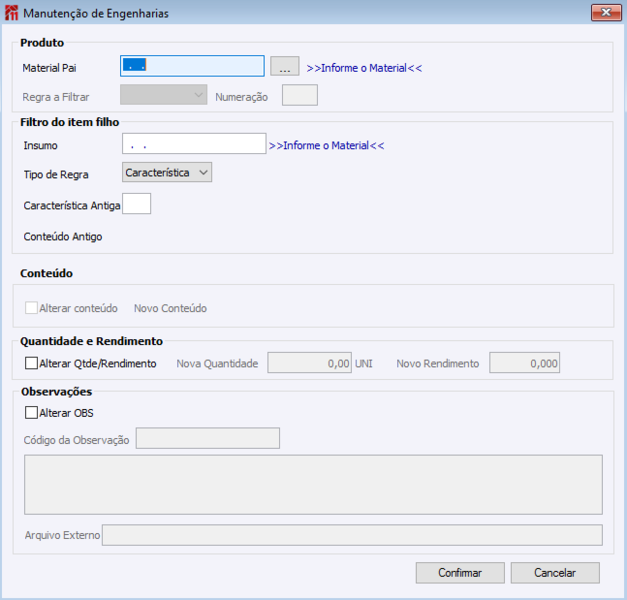Click the 'Filtro do item filho' heading

70,122
